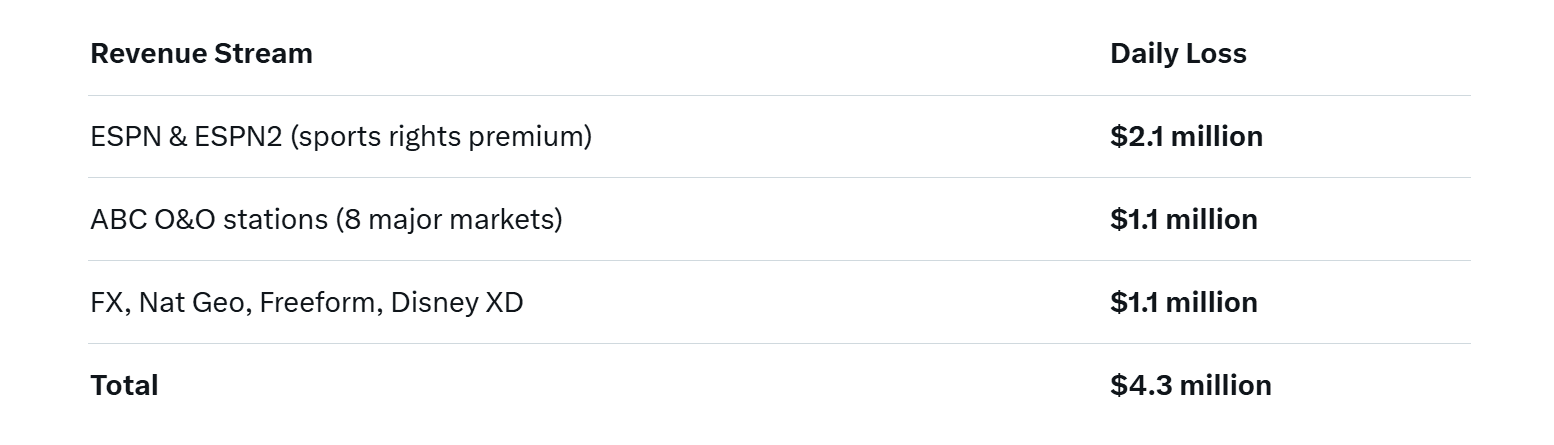Click the "(8 major markets)" text
1554x445 pixels.
point(449,219)
